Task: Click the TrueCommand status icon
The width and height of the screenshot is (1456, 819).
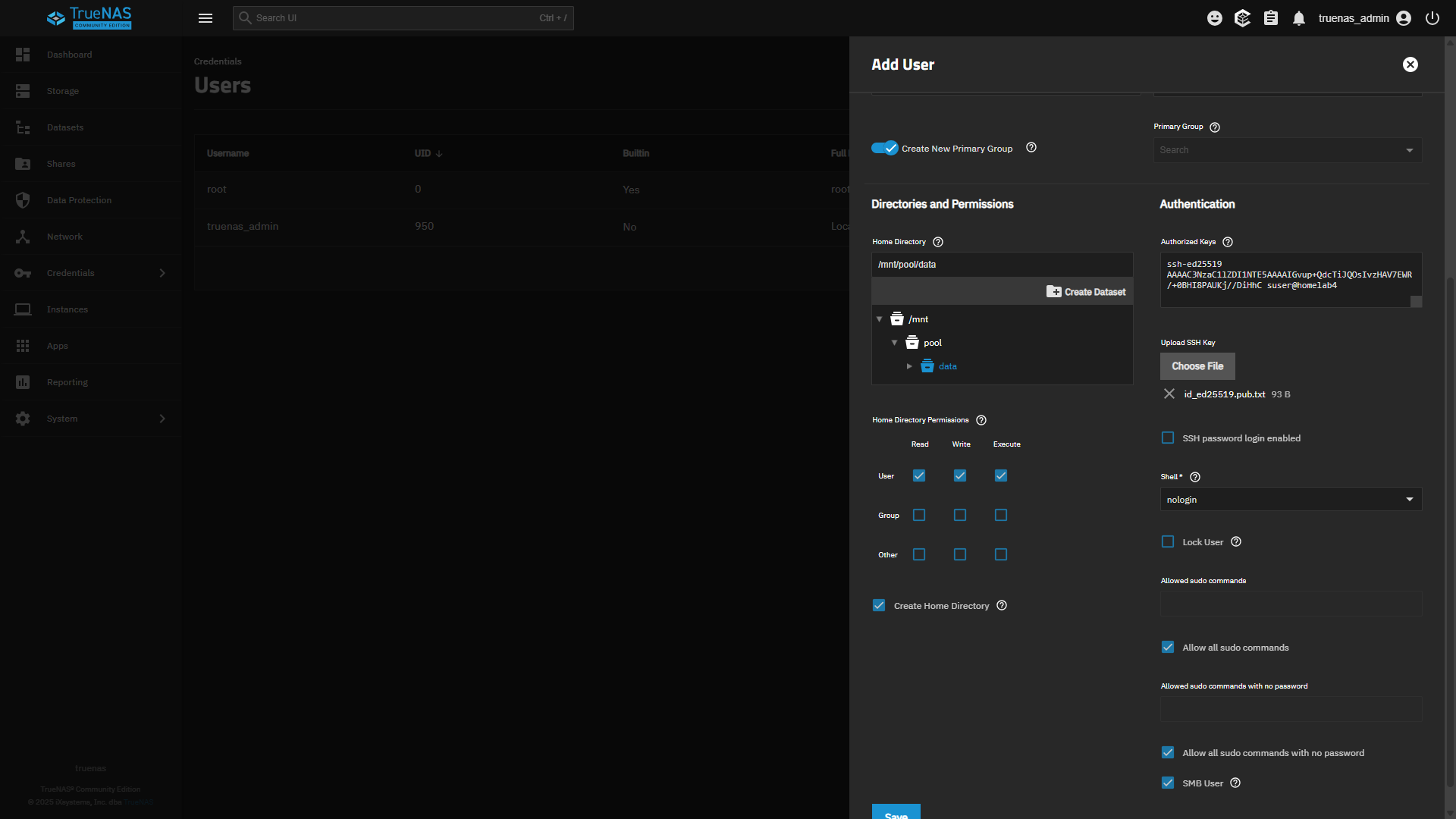Action: click(x=1242, y=18)
